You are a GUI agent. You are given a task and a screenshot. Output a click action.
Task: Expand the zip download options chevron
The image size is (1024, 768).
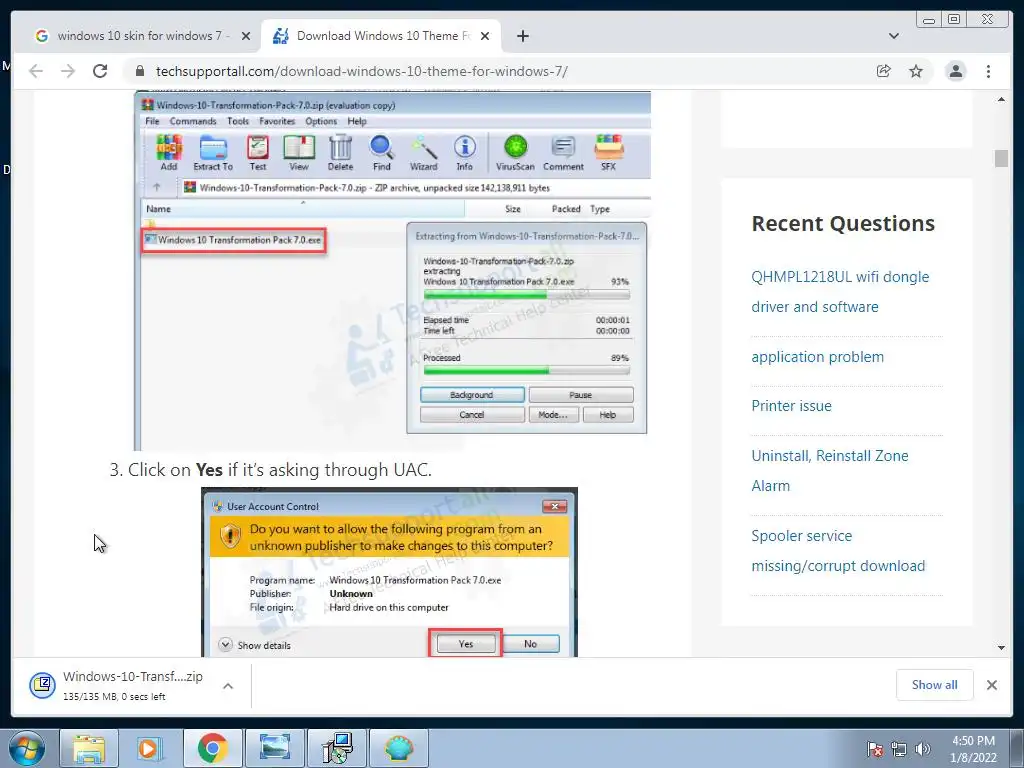click(228, 686)
